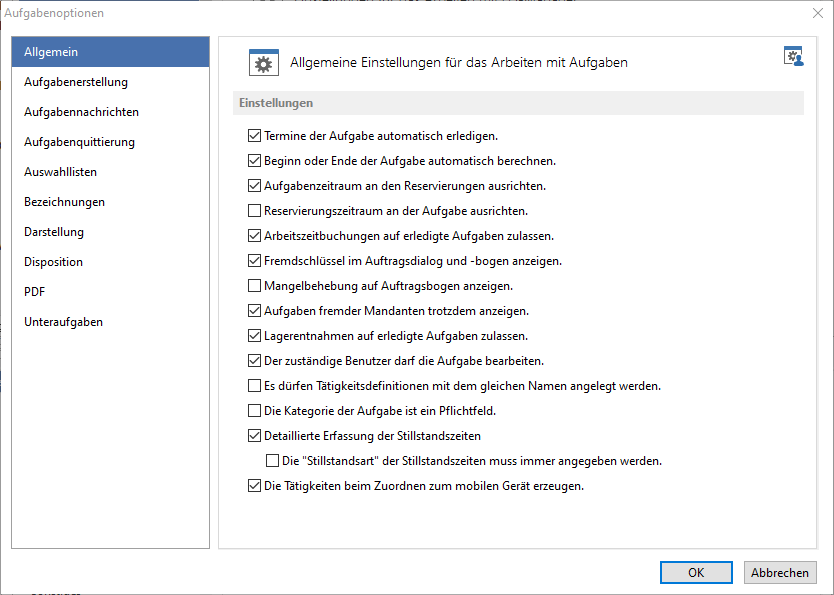Make Kategorie der Aufgabe a Pflichtfeld
Viewport: 834px width, 595px height.
(254, 410)
